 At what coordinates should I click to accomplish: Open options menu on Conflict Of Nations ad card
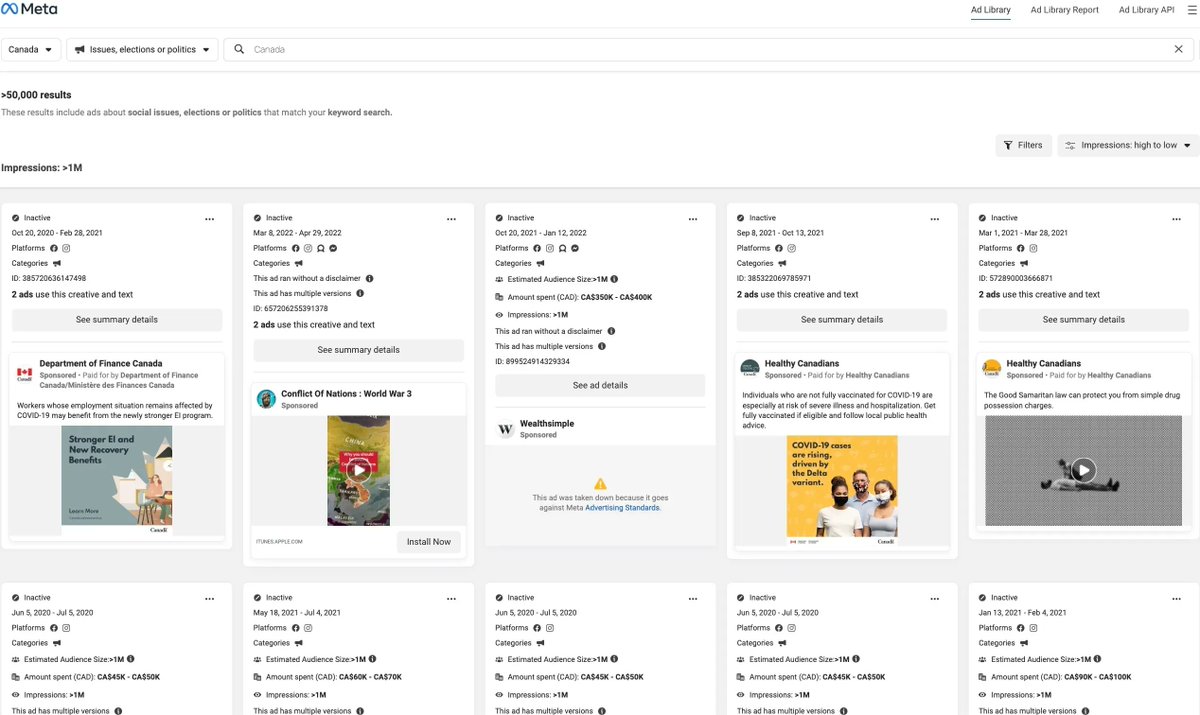pyautogui.click(x=451, y=218)
